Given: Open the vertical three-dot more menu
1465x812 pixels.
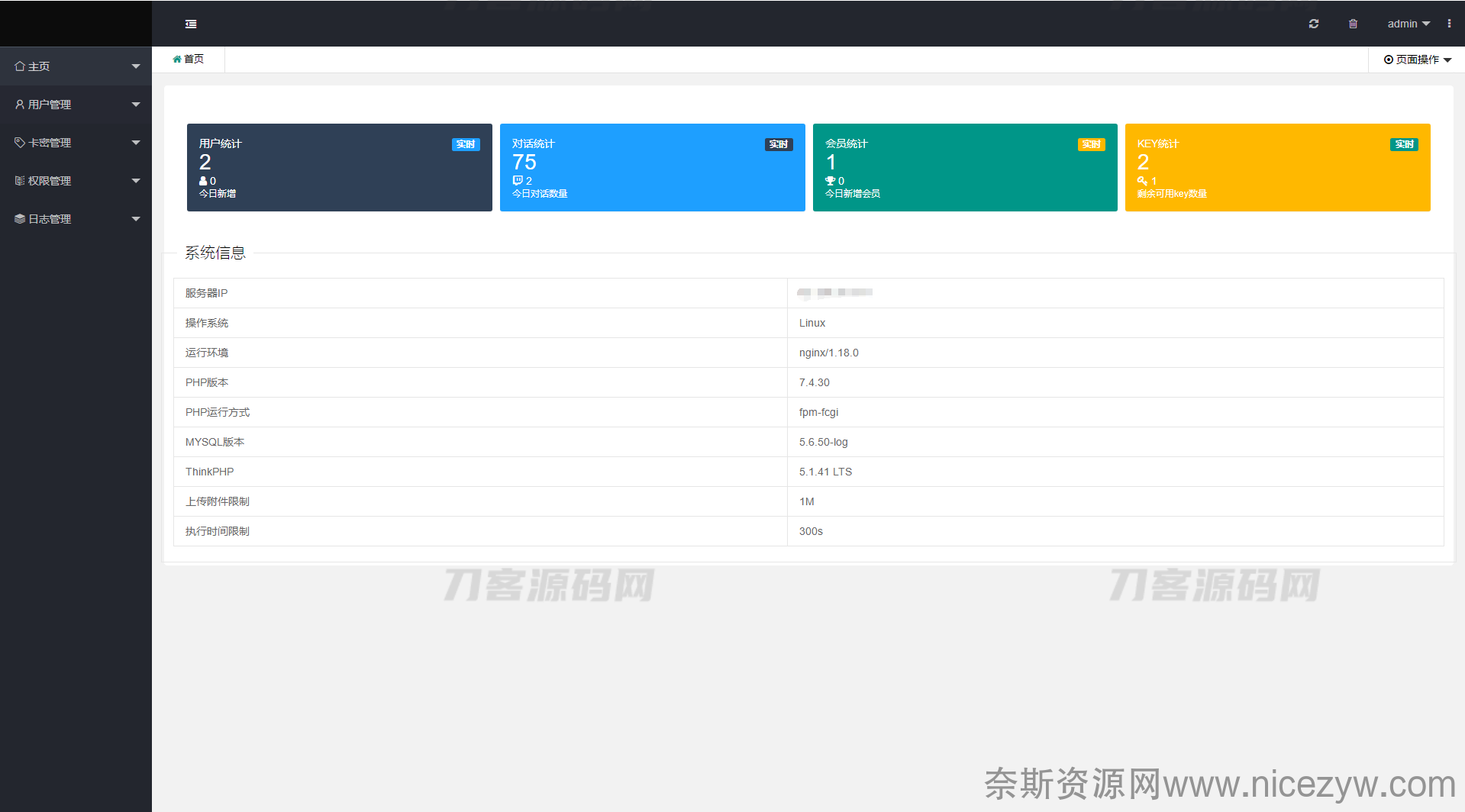Looking at the screenshot, I should (1449, 24).
